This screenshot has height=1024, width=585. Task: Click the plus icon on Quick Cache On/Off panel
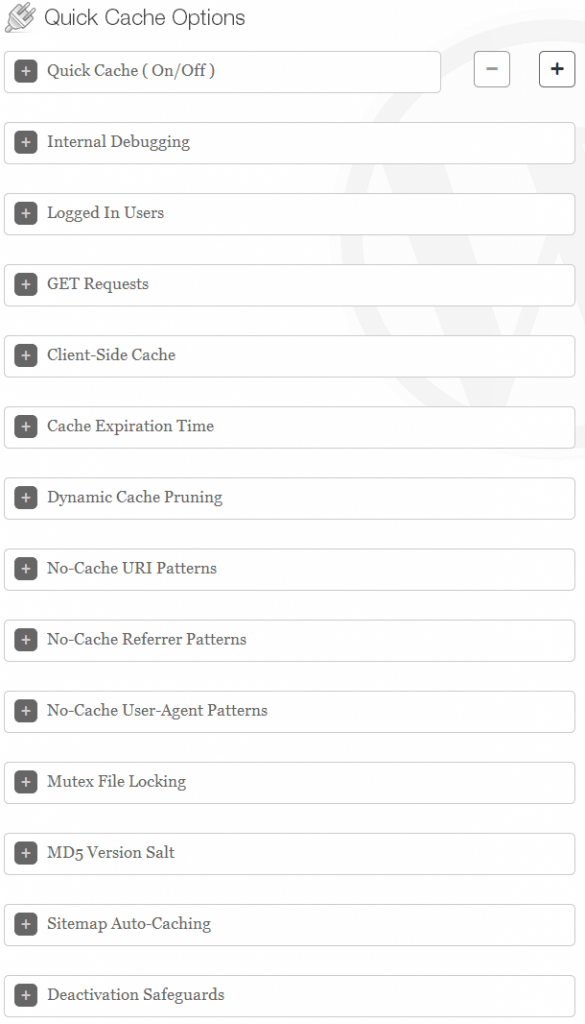coord(25,71)
